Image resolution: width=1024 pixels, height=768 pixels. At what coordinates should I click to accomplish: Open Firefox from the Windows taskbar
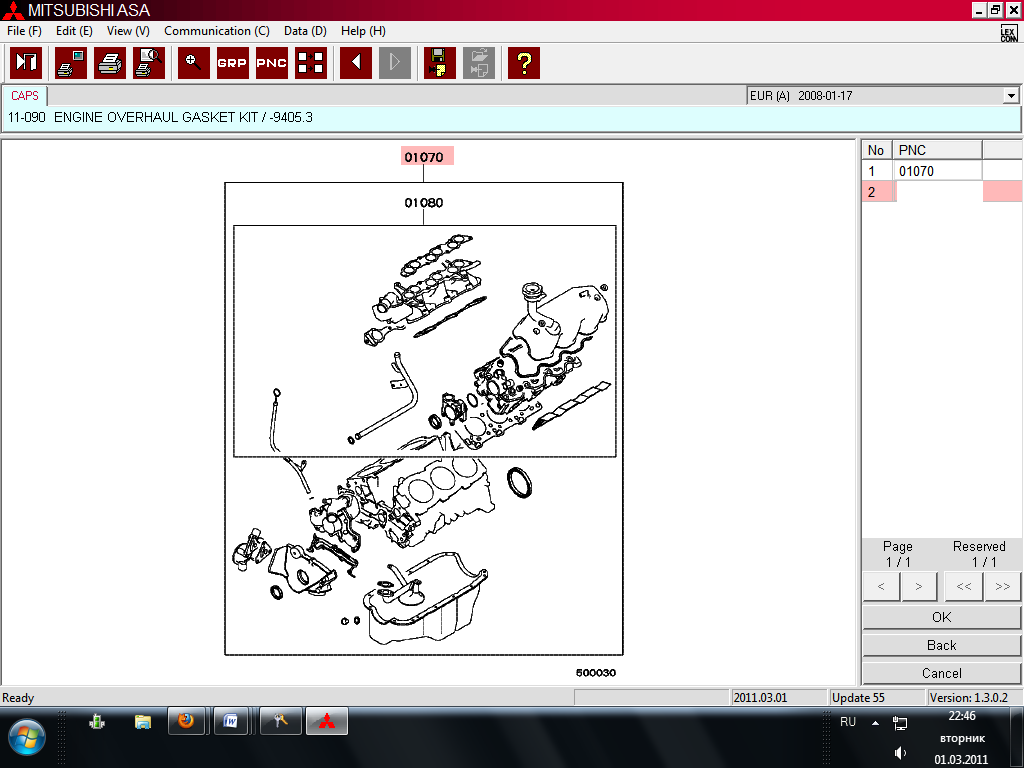(x=185, y=720)
